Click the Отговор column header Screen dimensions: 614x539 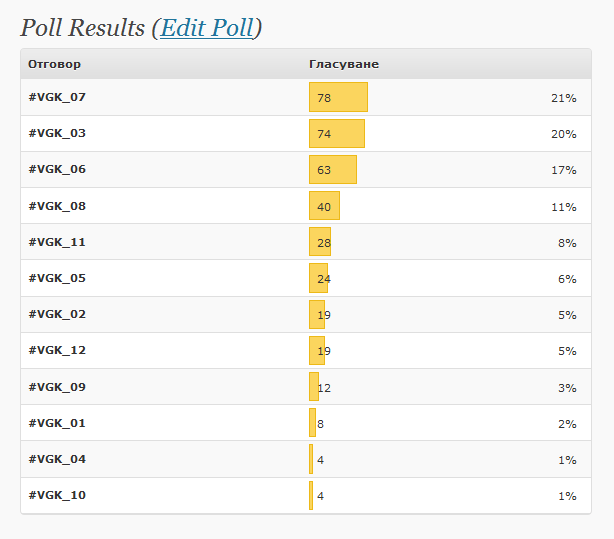(55, 65)
